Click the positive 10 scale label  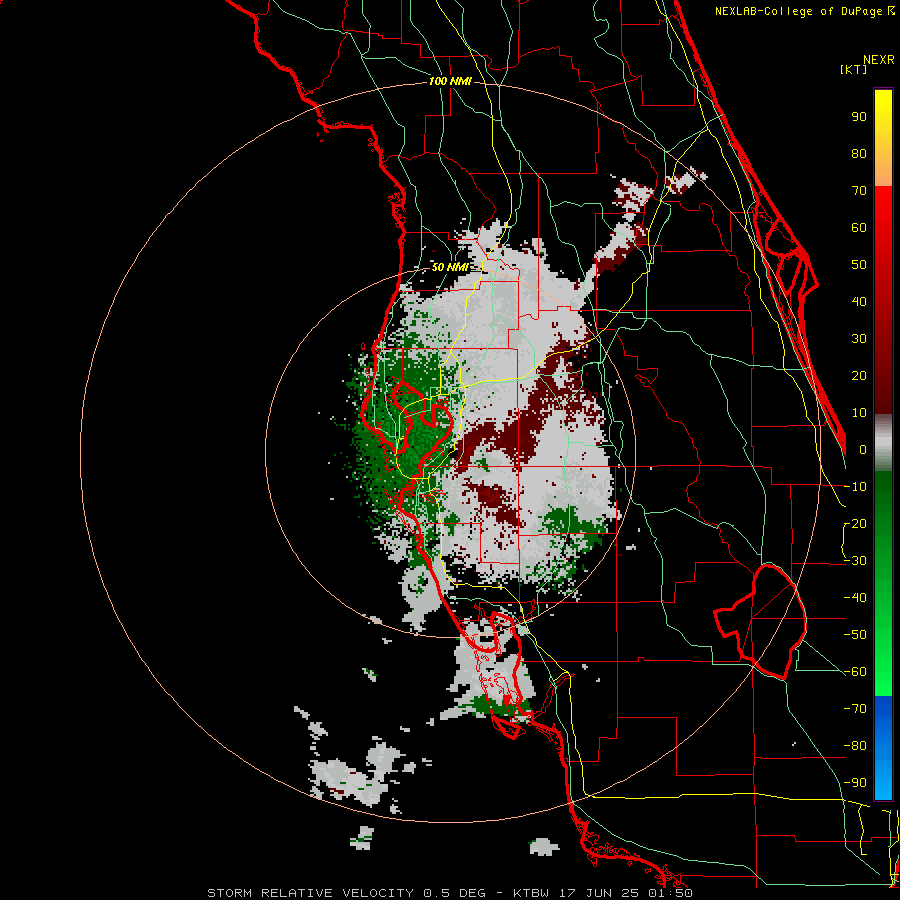coord(859,413)
